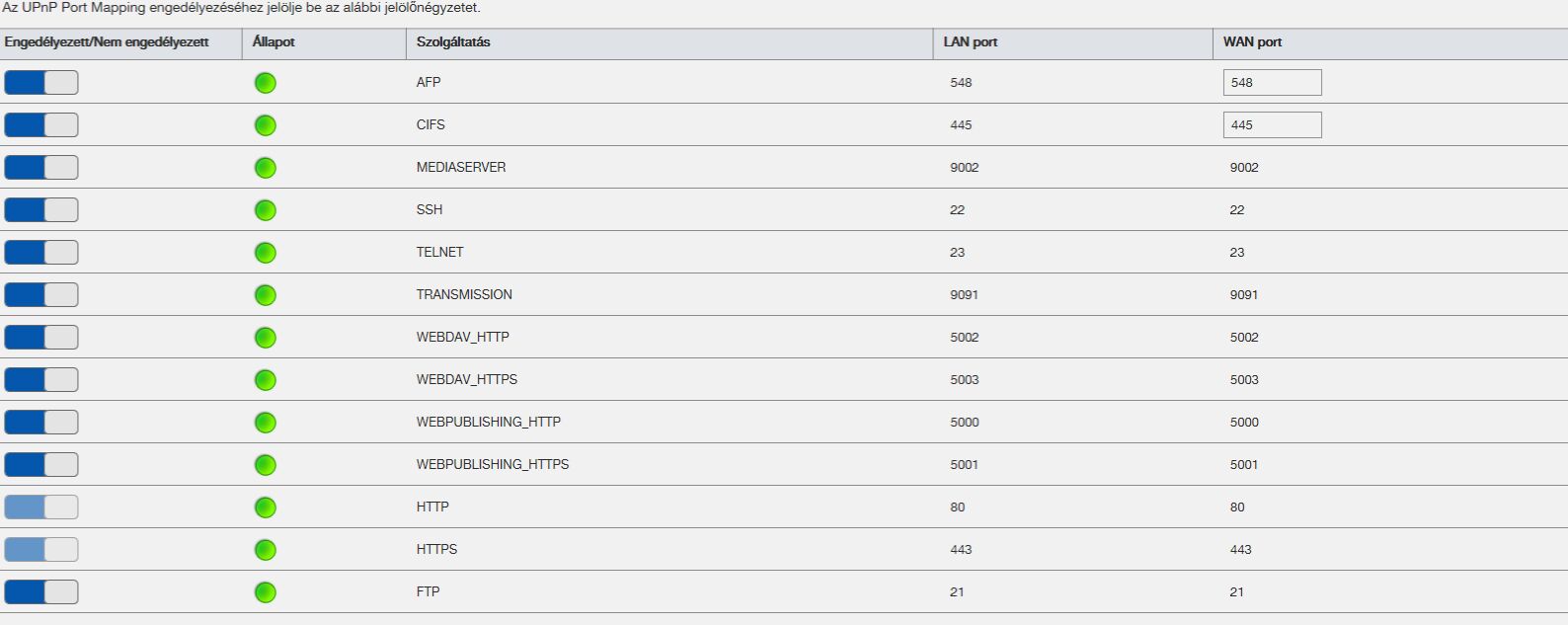Click the green status indicator for AFP

click(265, 83)
